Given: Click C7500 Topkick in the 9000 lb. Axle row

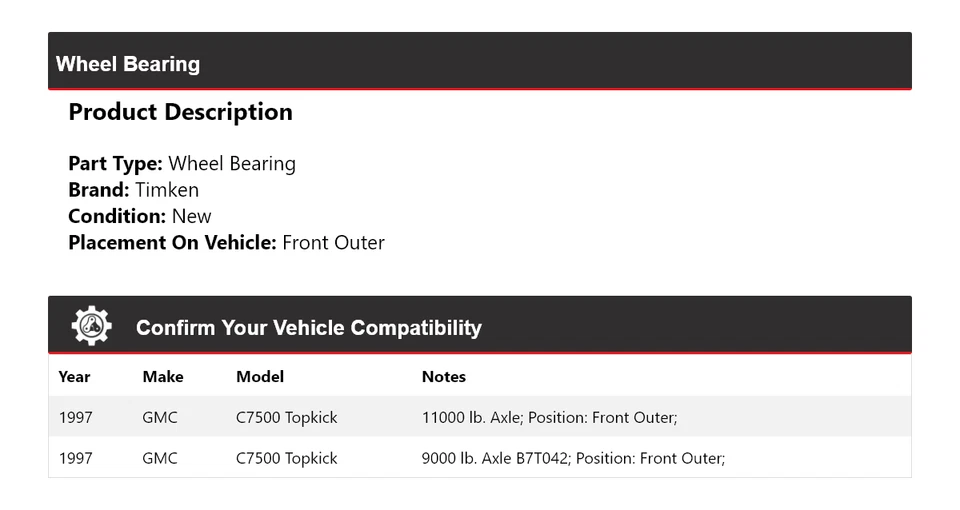Looking at the screenshot, I should (x=287, y=458).
